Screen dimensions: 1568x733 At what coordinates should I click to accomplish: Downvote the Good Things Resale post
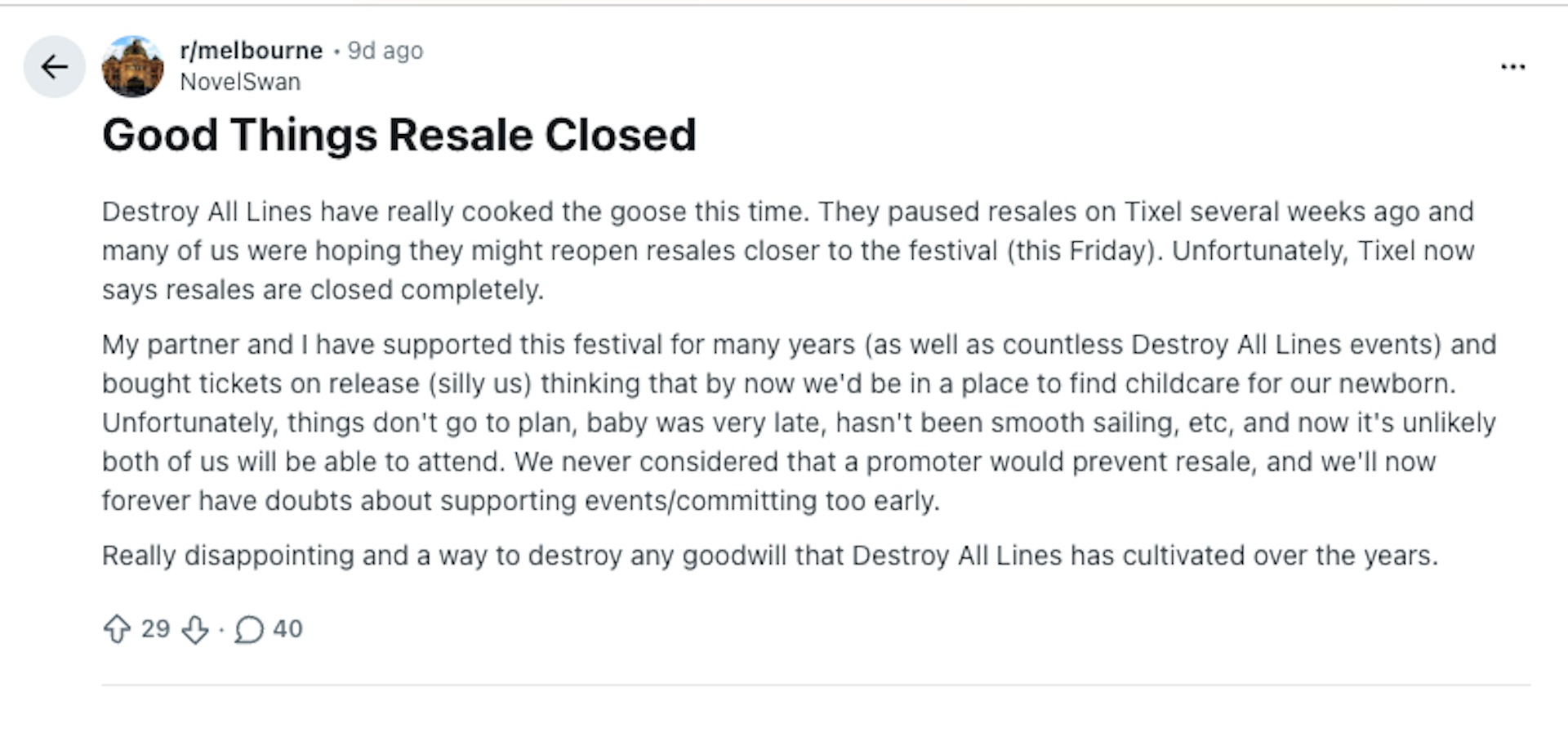click(195, 629)
